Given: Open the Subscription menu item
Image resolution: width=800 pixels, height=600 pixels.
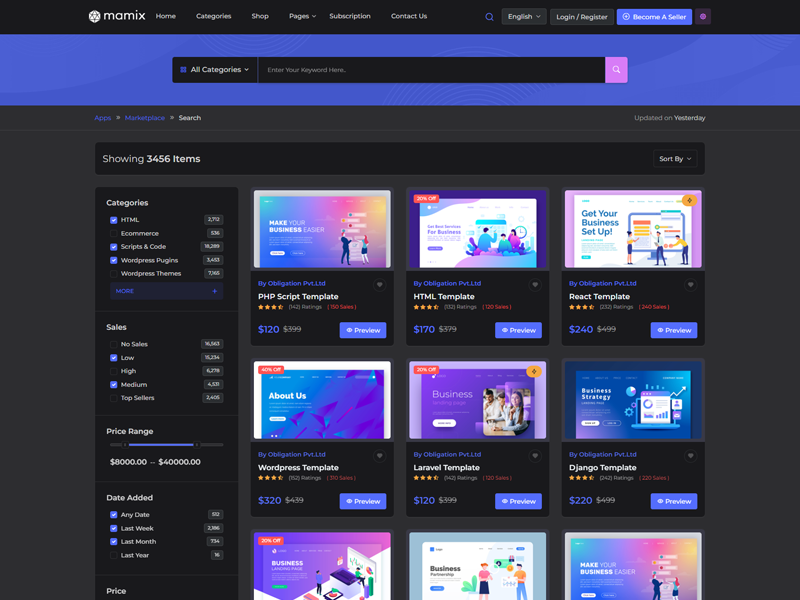Looking at the screenshot, I should 350,16.
